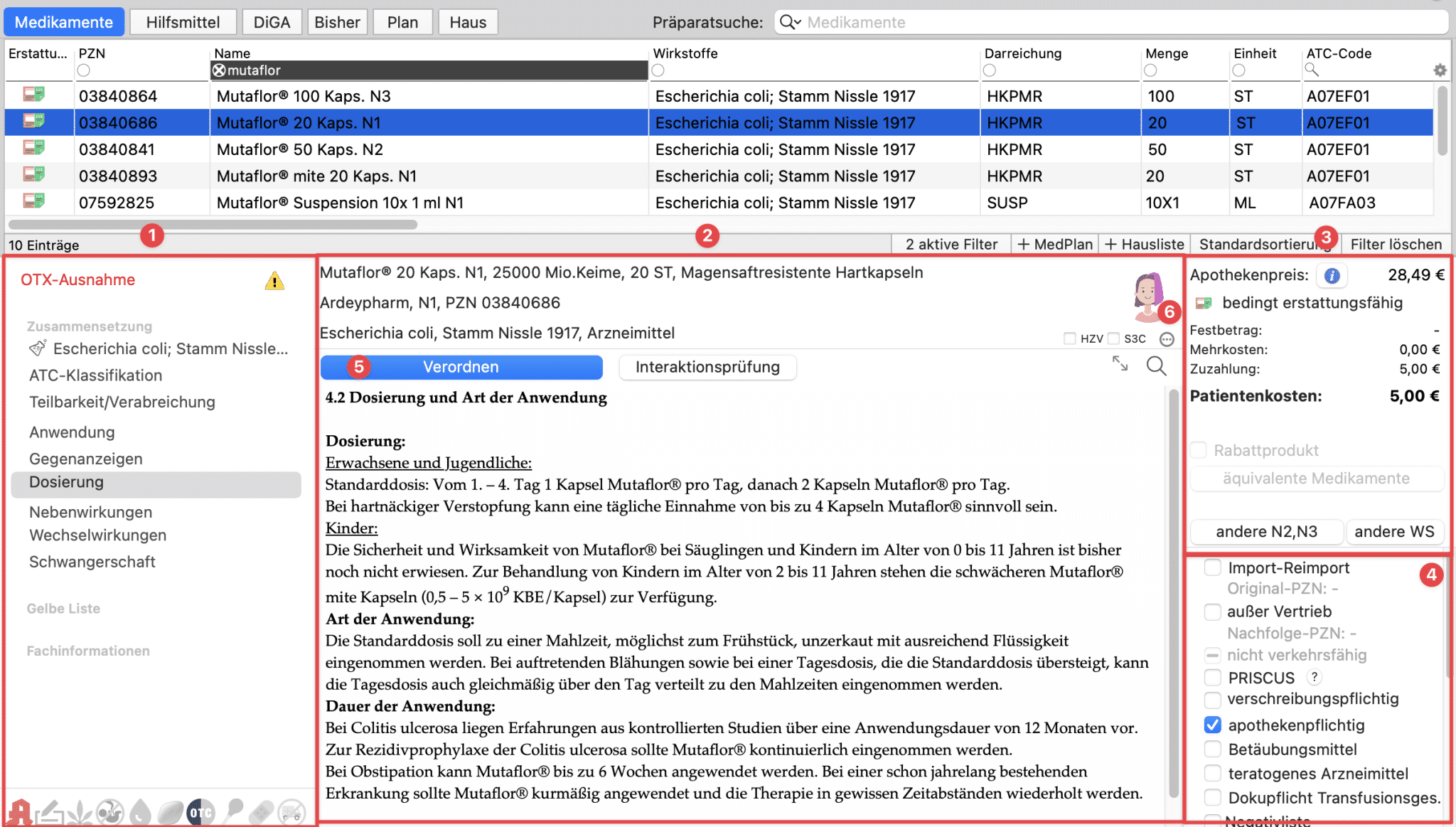
Task: Click the '+ MedPlan' button
Action: click(1055, 244)
